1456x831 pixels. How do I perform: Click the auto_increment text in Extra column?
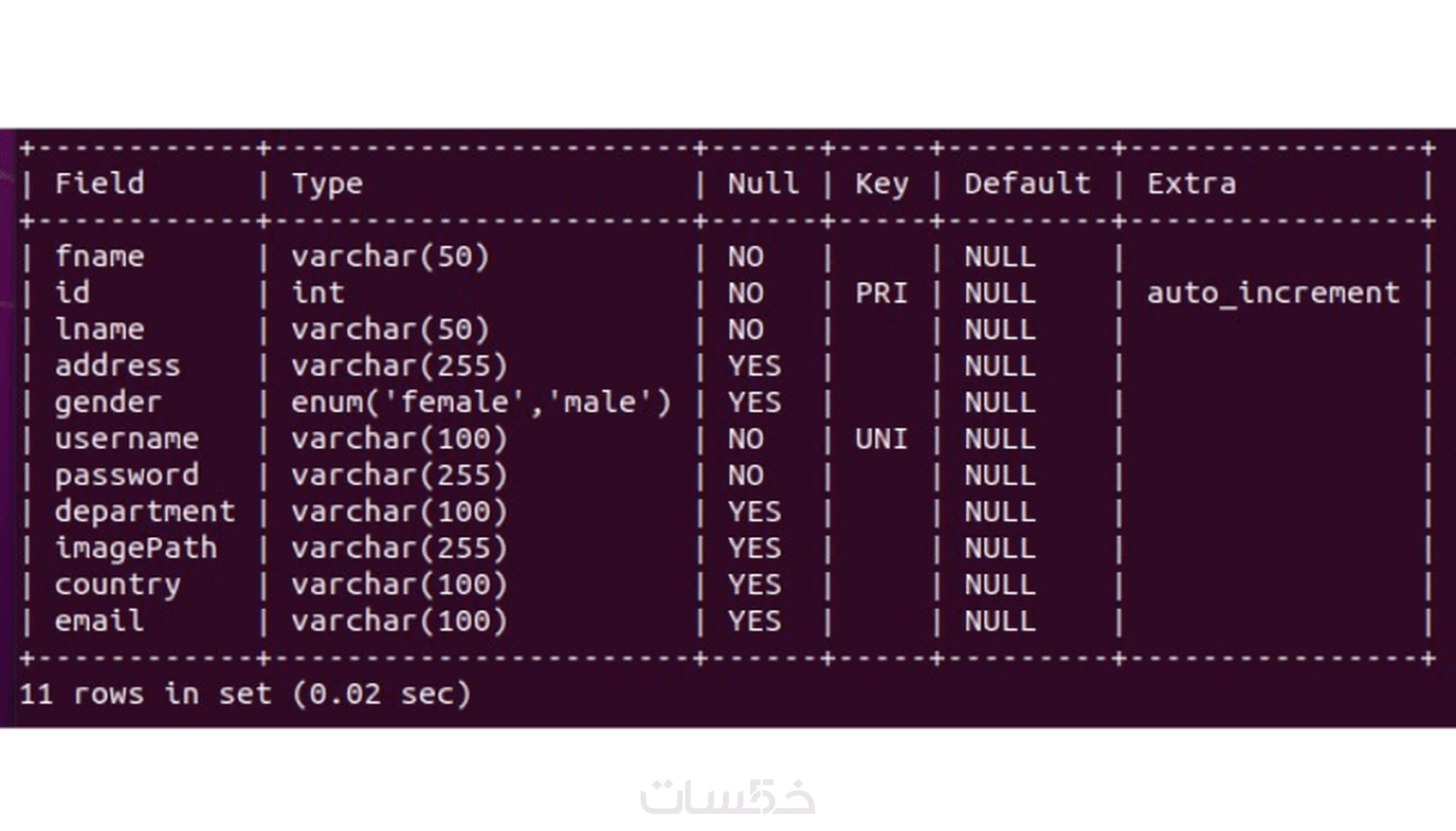click(x=1273, y=293)
